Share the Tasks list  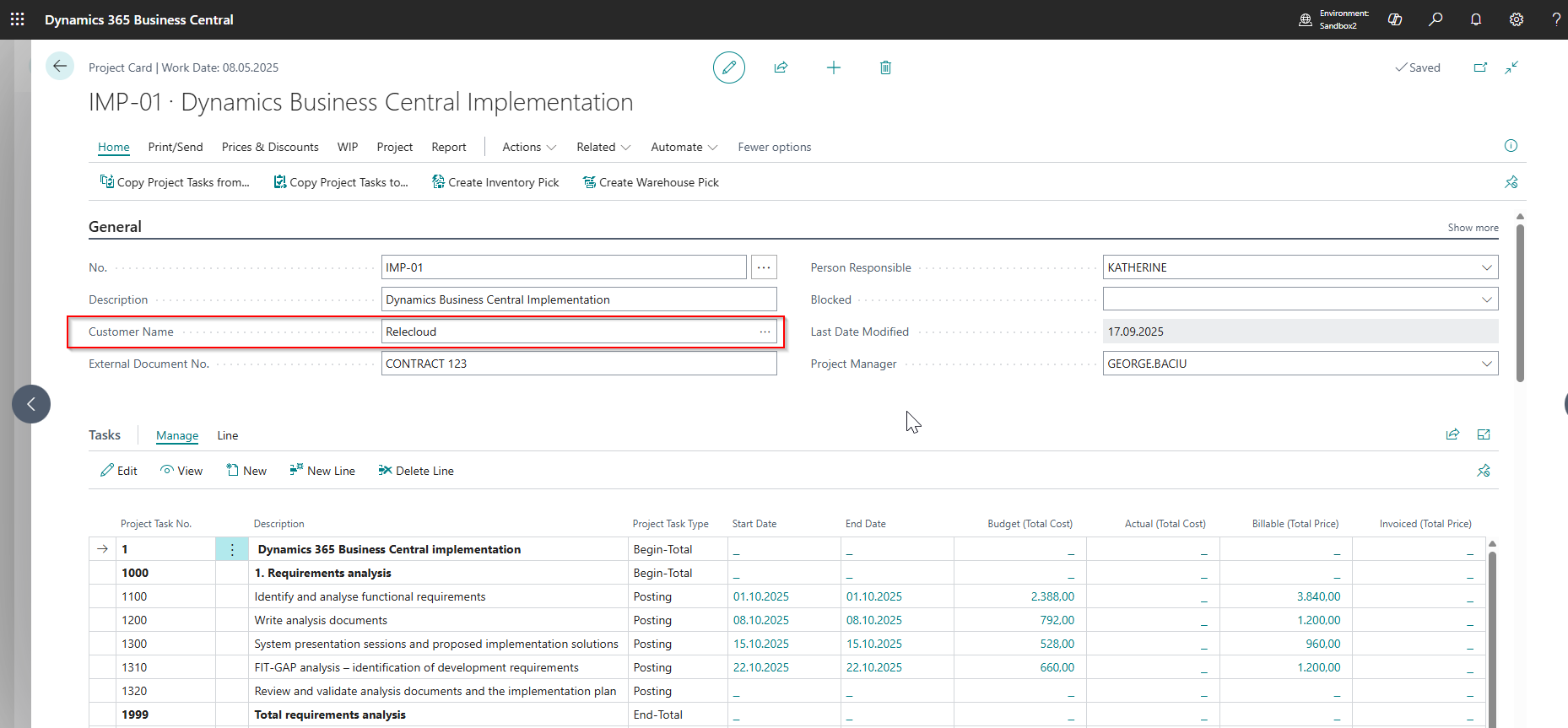(x=1452, y=434)
